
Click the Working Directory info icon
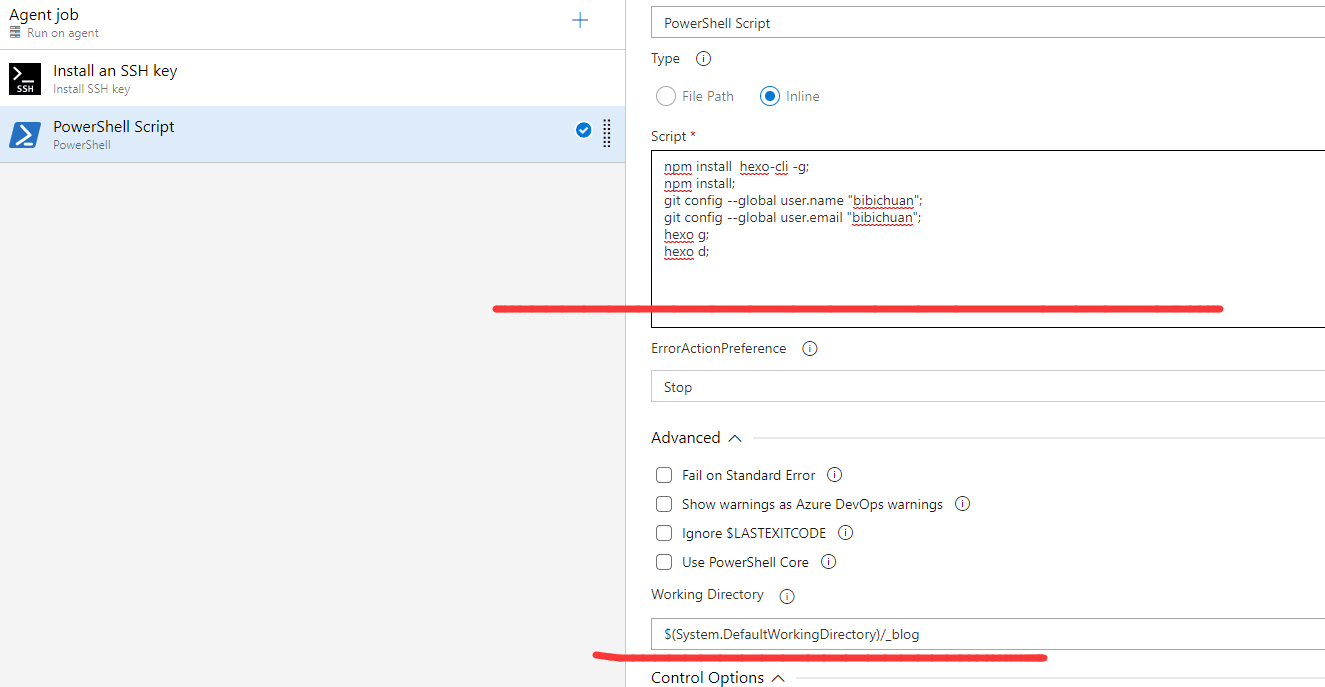[787, 596]
